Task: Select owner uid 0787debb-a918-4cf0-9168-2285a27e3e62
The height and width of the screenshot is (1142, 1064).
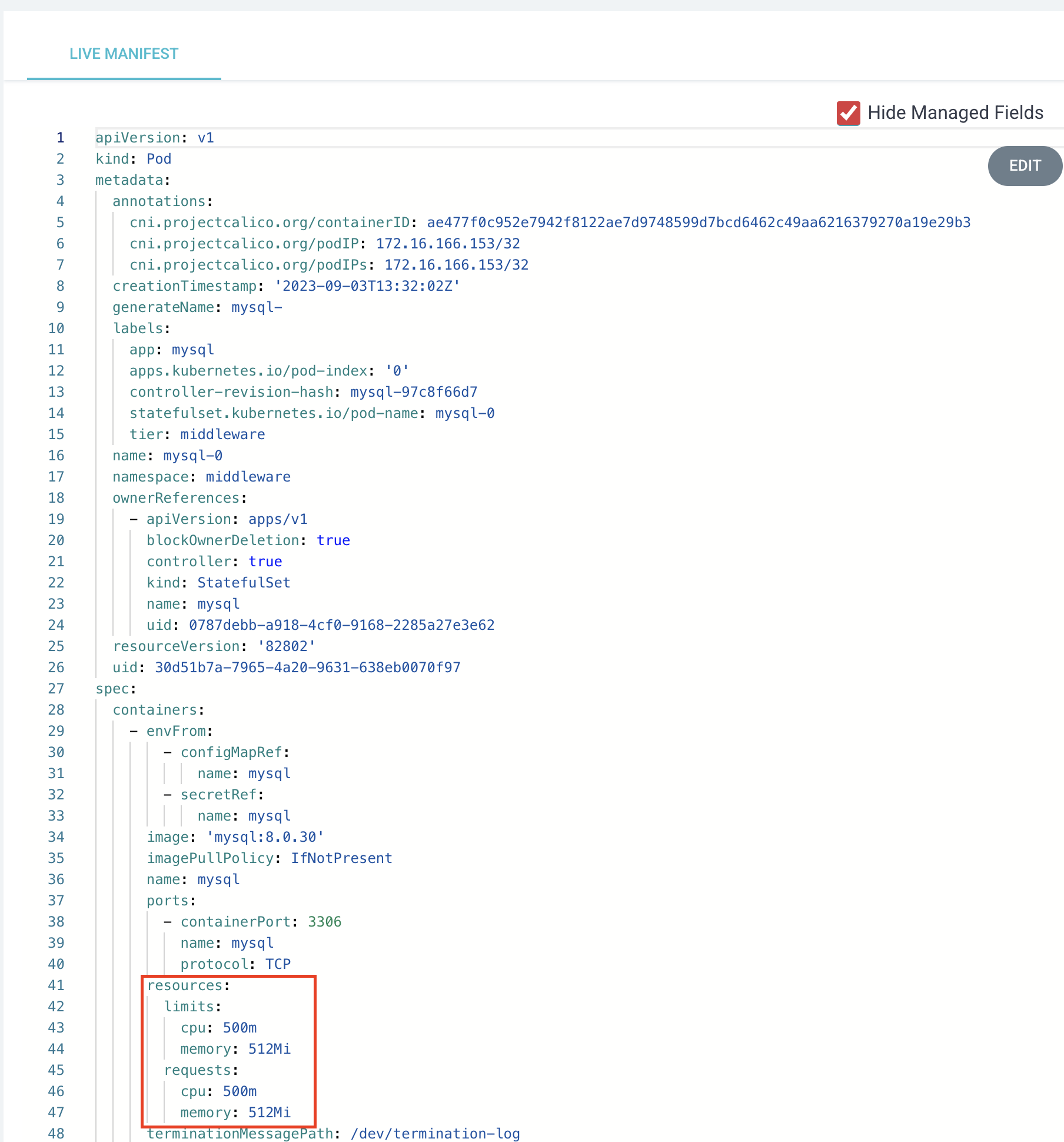Action: coord(342,625)
